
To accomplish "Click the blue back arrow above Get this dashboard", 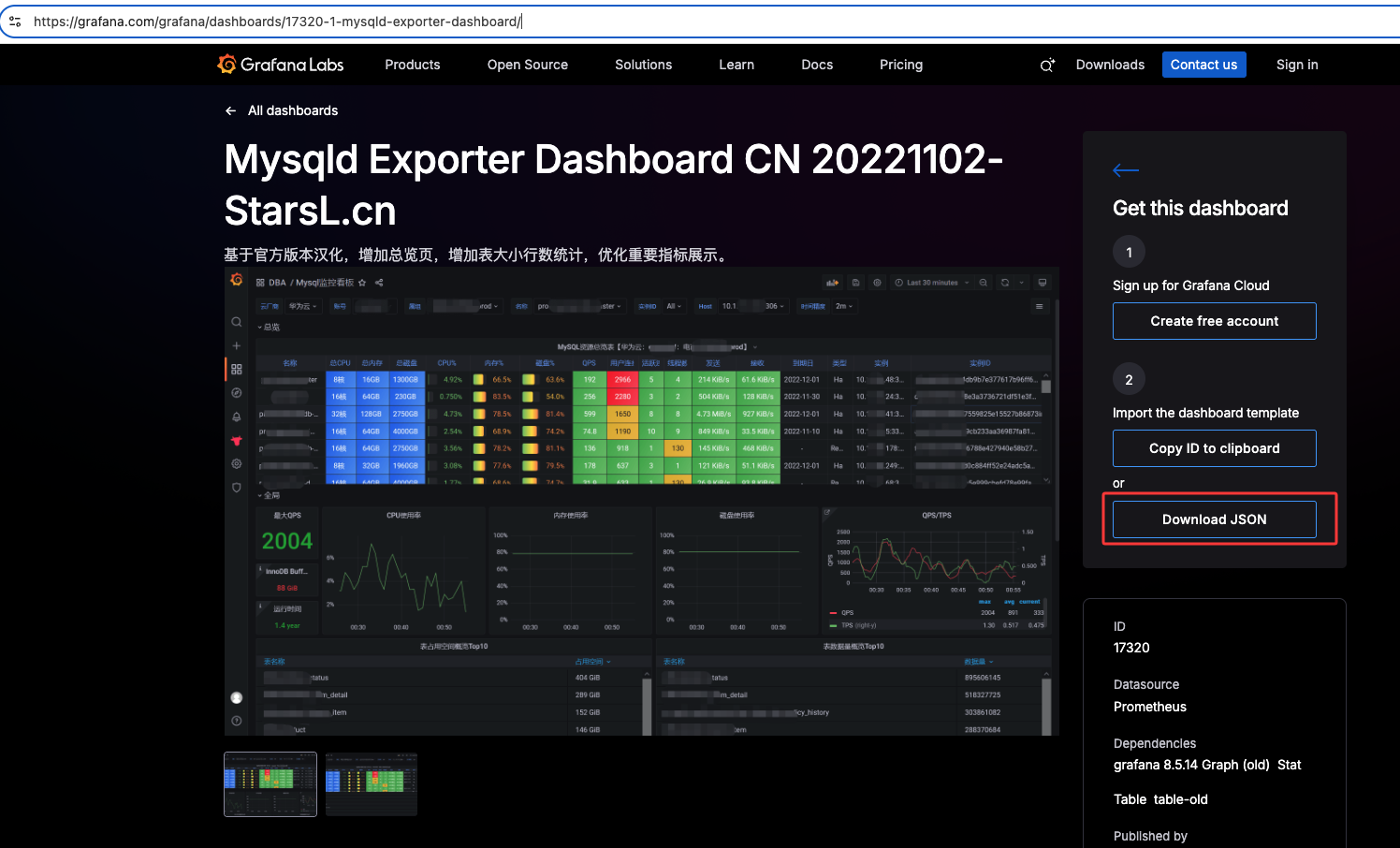I will click(1126, 170).
